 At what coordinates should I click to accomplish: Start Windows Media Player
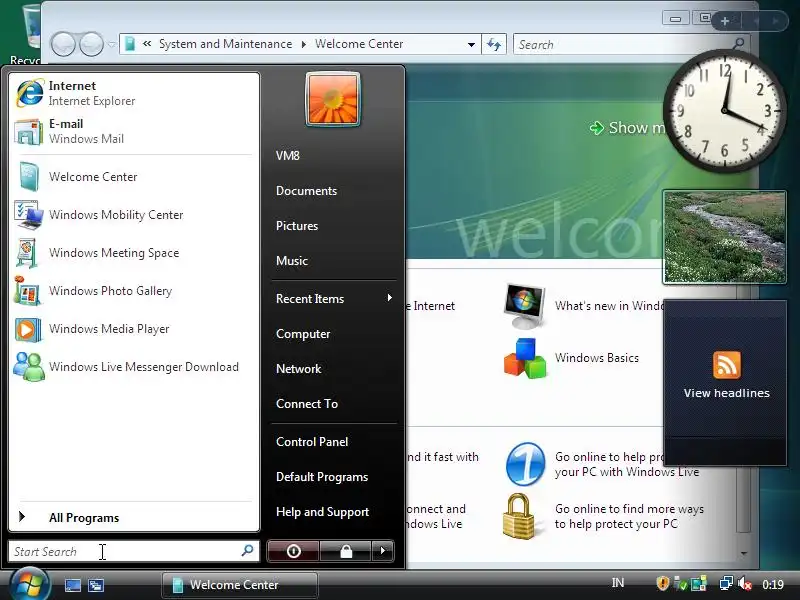[134, 329]
